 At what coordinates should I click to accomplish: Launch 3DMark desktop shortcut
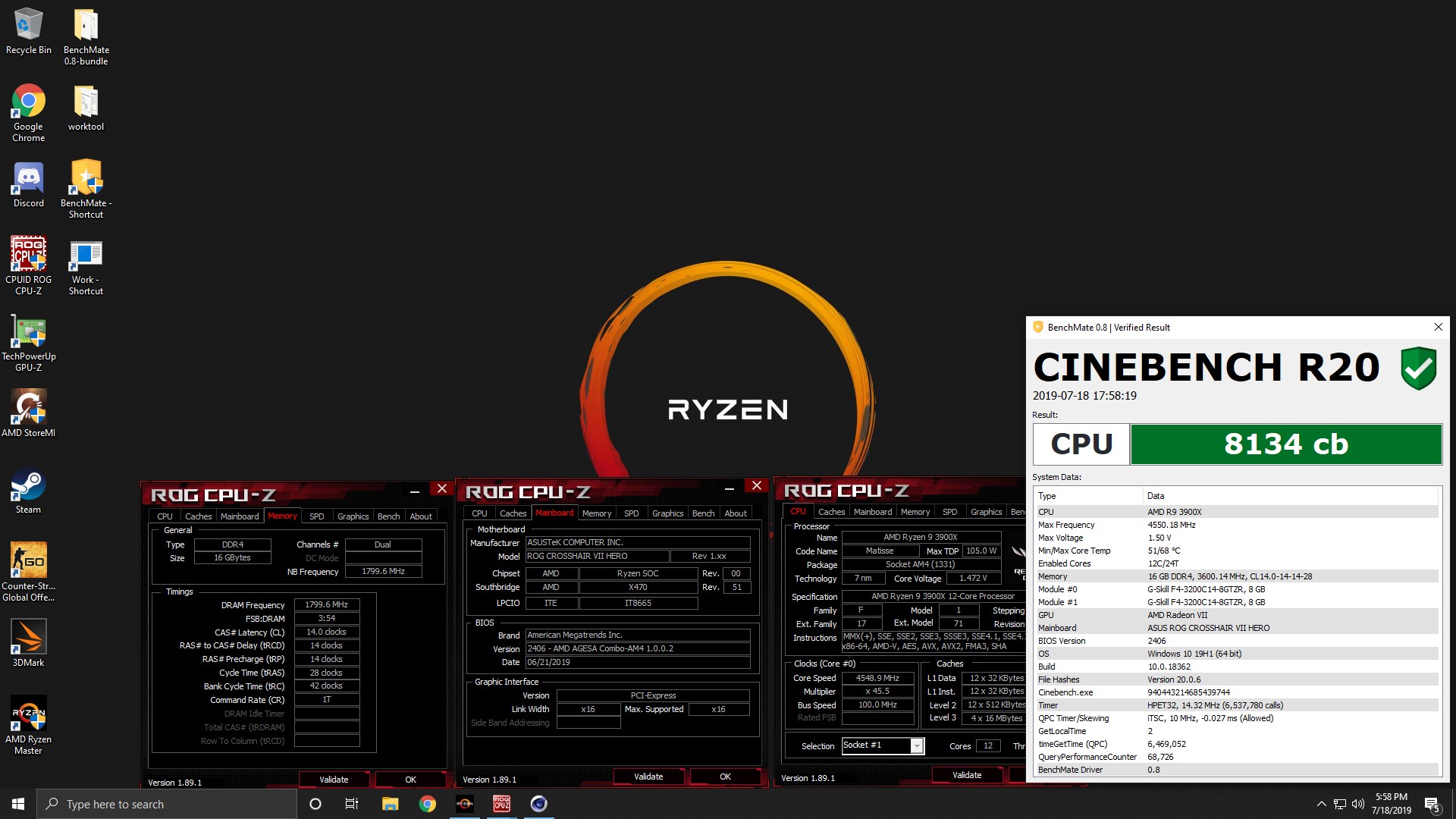coord(28,643)
